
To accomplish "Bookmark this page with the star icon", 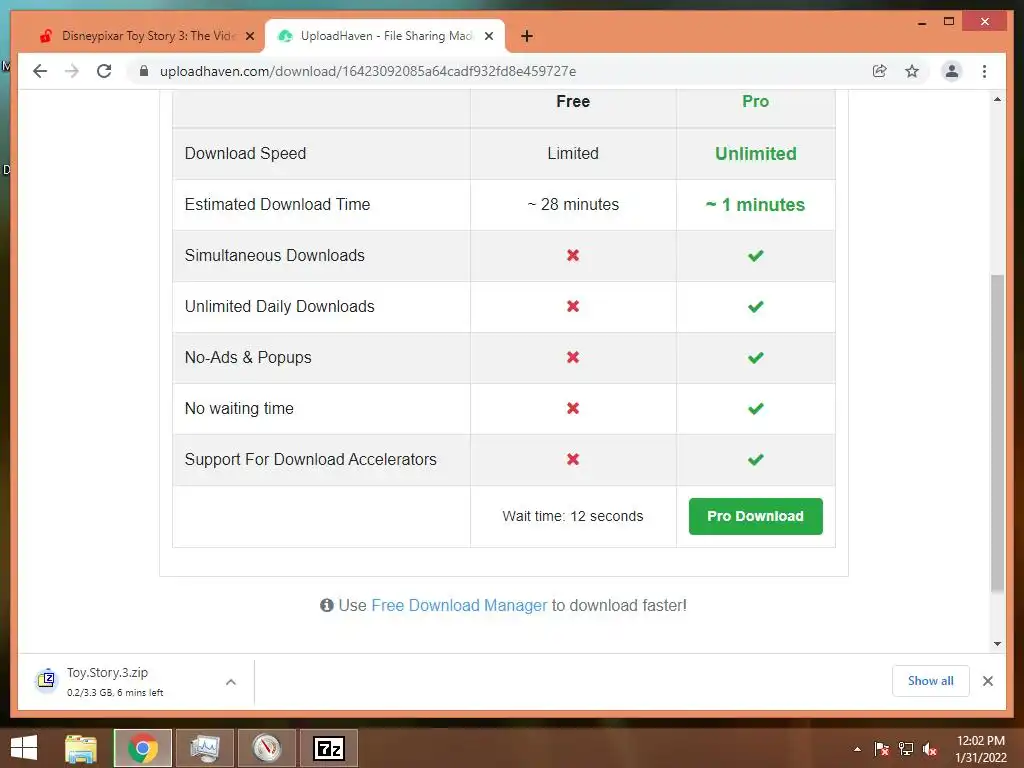I will (912, 71).
